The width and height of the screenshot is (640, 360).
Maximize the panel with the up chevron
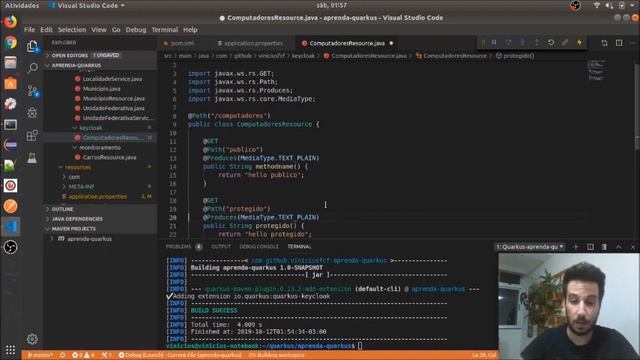(x=619, y=247)
